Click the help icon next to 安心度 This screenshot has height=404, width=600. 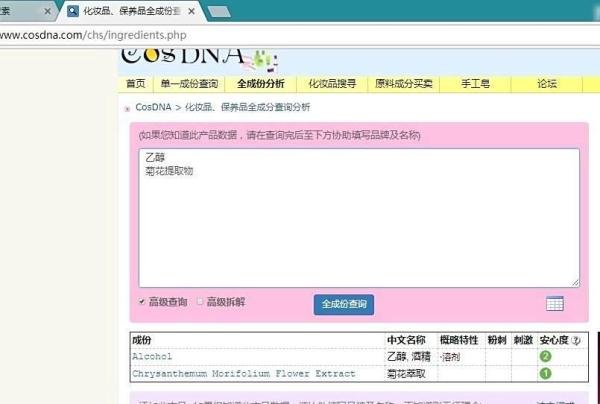click(x=576, y=340)
